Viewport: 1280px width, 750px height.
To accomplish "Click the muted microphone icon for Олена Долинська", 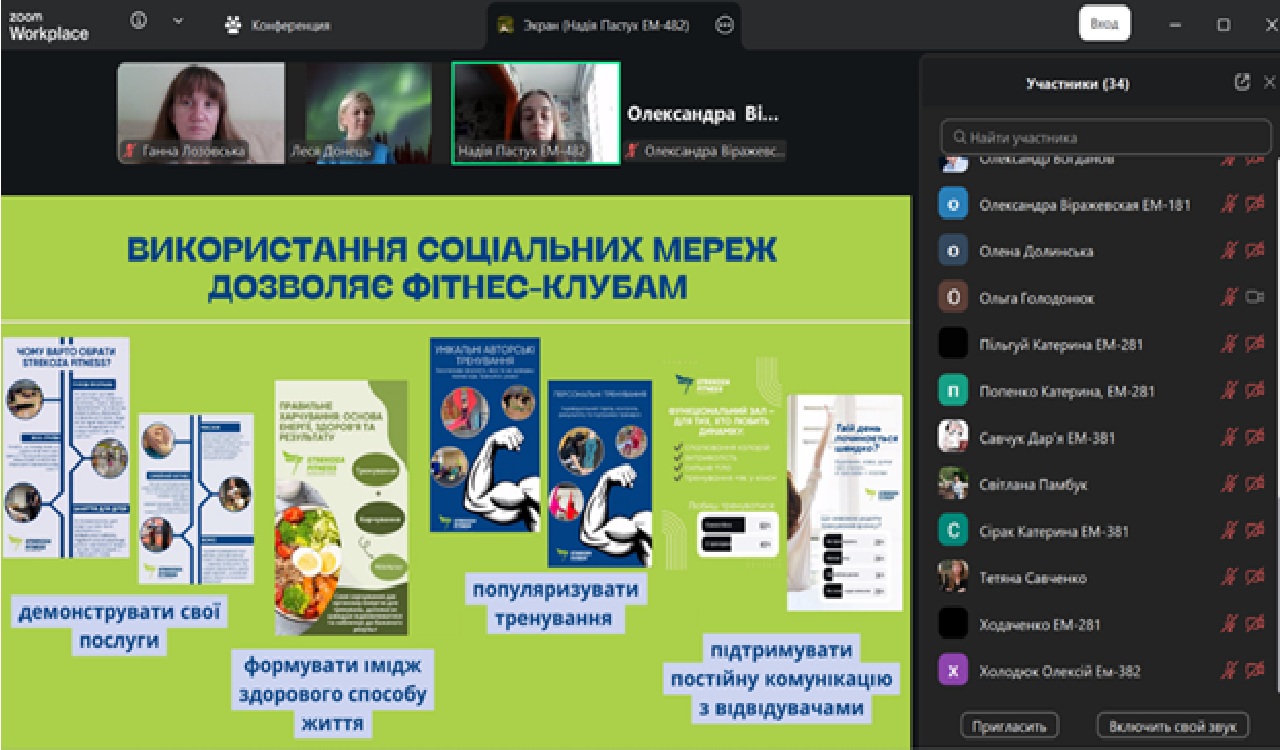I will tap(1229, 251).
